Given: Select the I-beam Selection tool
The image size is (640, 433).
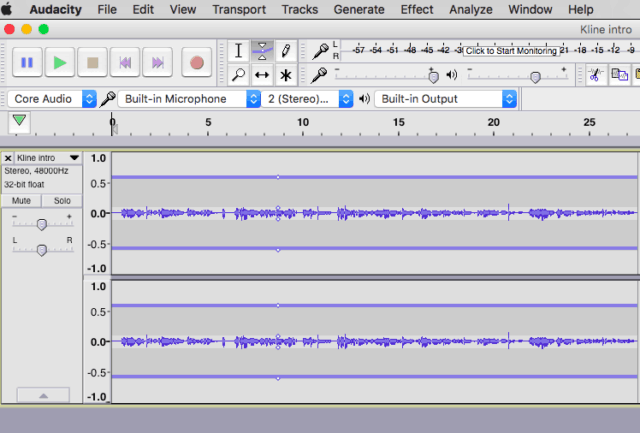Looking at the screenshot, I should (x=238, y=51).
